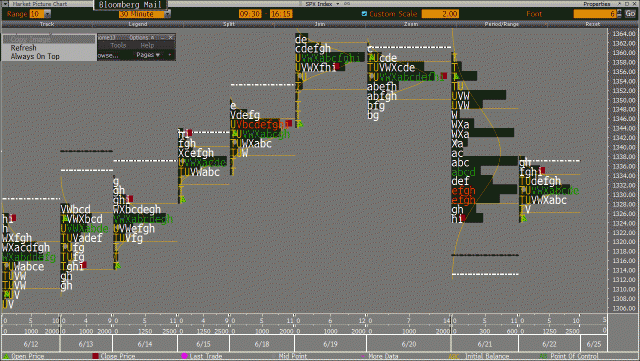Open the SPX Index title dropdown arrow
This screenshot has height=361, width=640.
click(338, 4)
